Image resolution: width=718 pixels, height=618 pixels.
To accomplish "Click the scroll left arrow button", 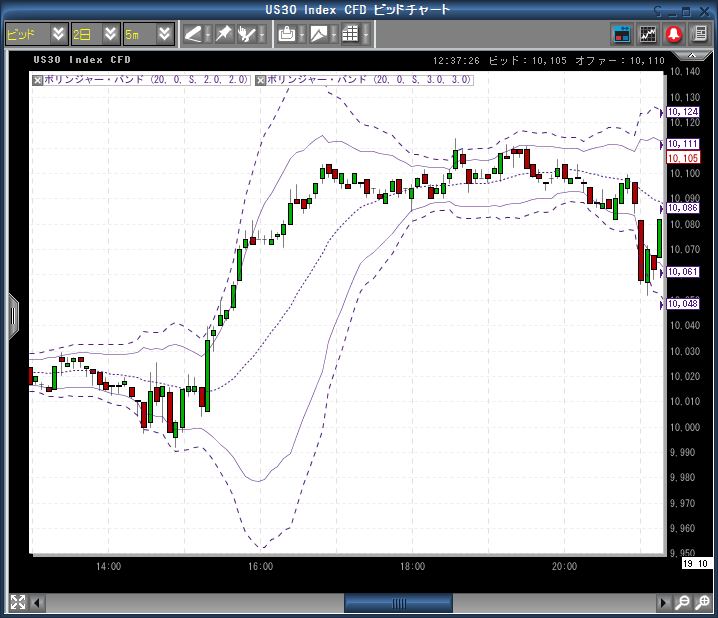I will point(38,603).
